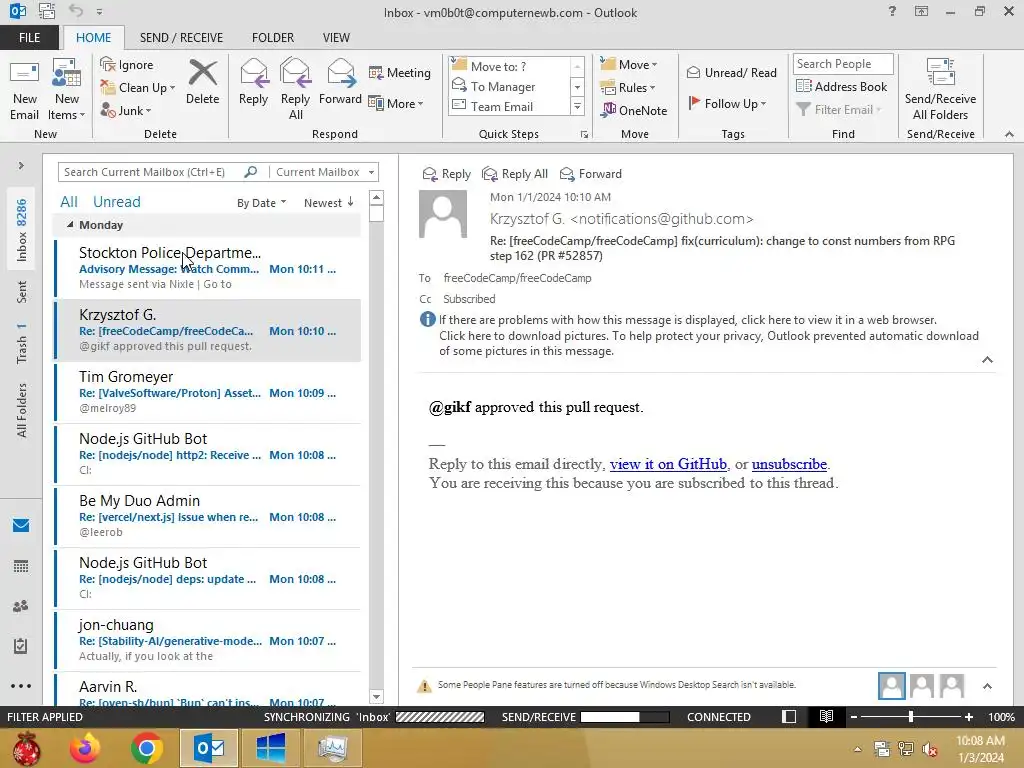Click the unsubscribe link
1024x768 pixels.
[x=789, y=464]
